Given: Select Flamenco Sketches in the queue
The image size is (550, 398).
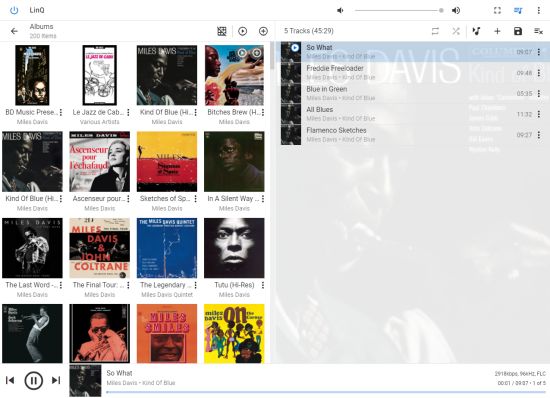Looking at the screenshot, I should coord(414,135).
